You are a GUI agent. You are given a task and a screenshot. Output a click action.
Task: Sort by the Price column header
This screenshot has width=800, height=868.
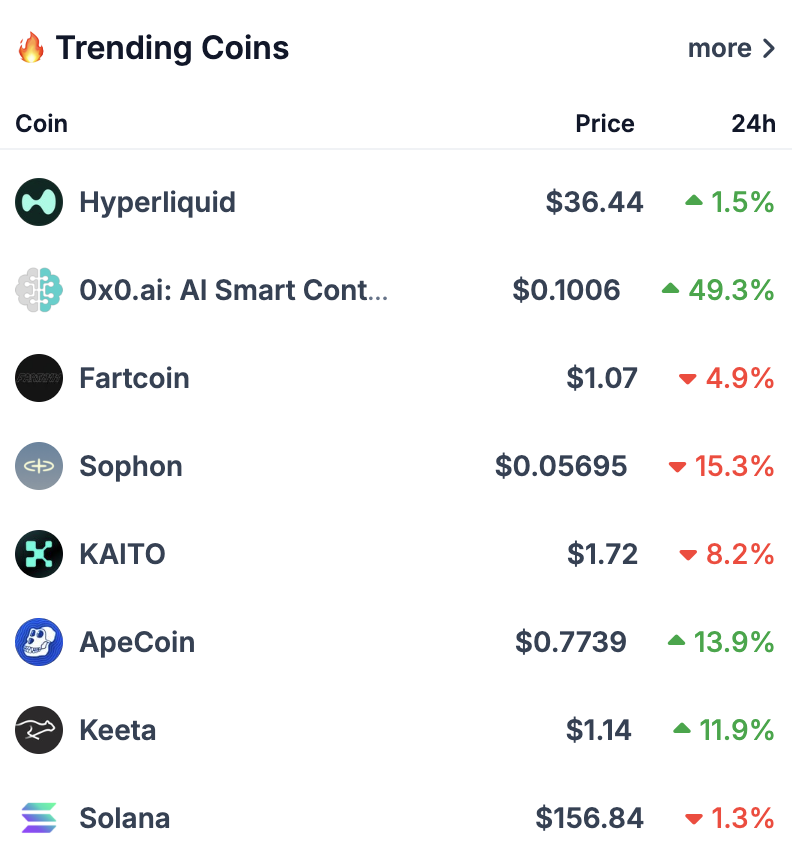tap(605, 123)
